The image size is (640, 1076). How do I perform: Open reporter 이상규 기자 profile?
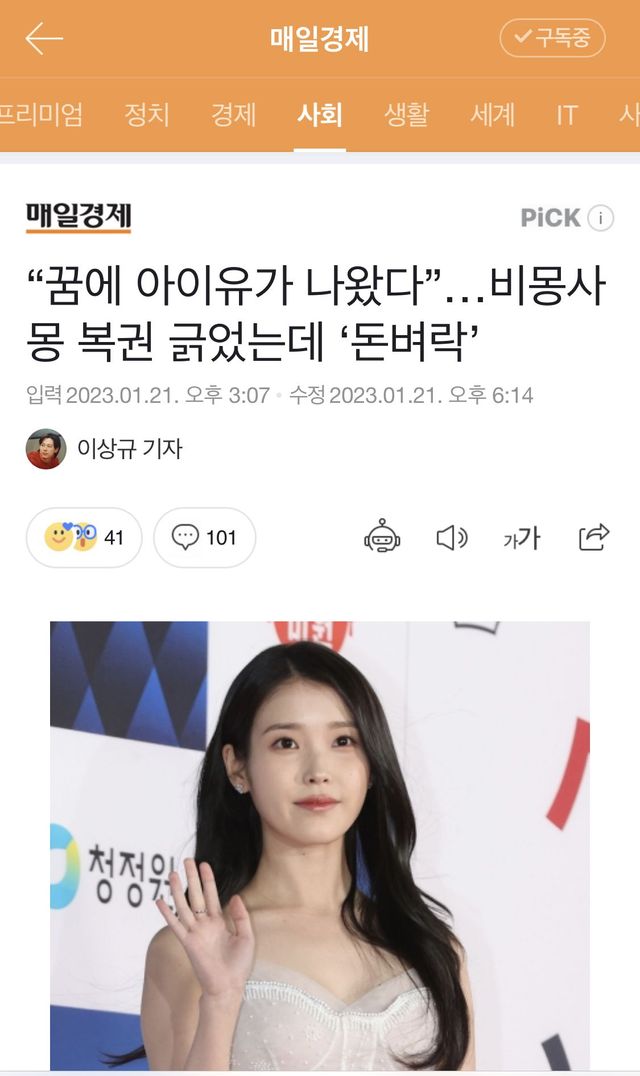[x=104, y=449]
